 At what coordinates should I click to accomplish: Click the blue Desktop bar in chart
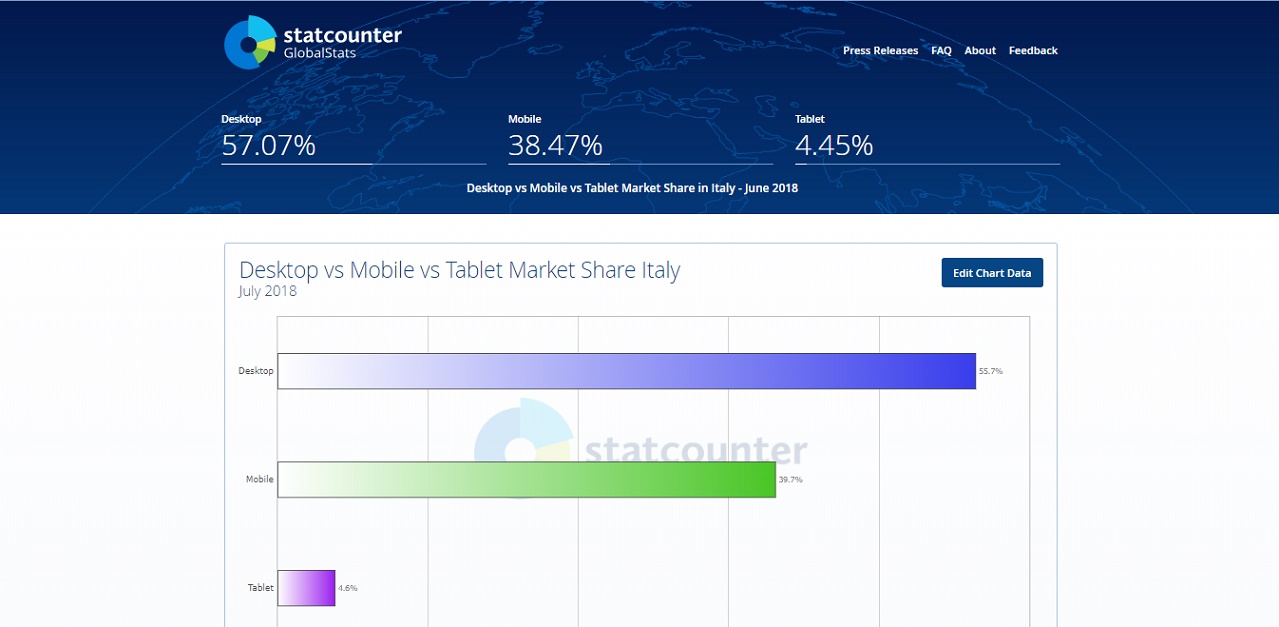(626, 371)
